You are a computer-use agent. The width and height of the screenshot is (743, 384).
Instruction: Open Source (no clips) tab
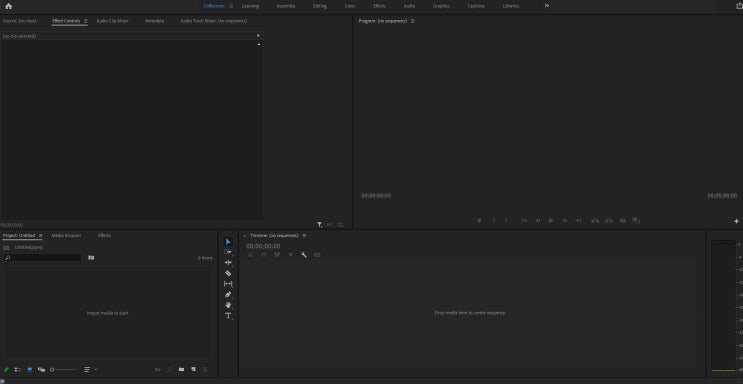click(19, 21)
